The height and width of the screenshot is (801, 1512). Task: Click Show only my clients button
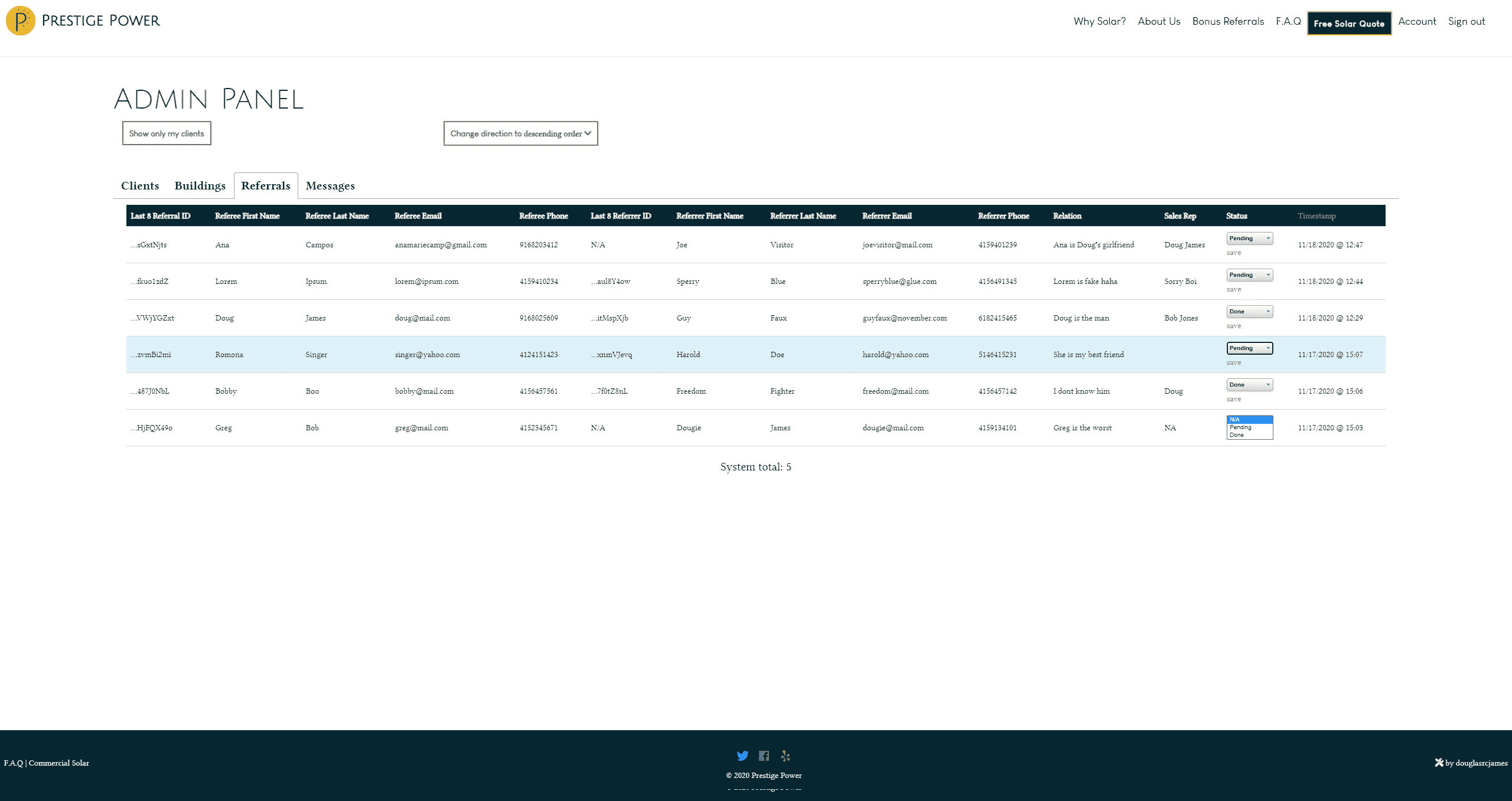pyautogui.click(x=167, y=133)
